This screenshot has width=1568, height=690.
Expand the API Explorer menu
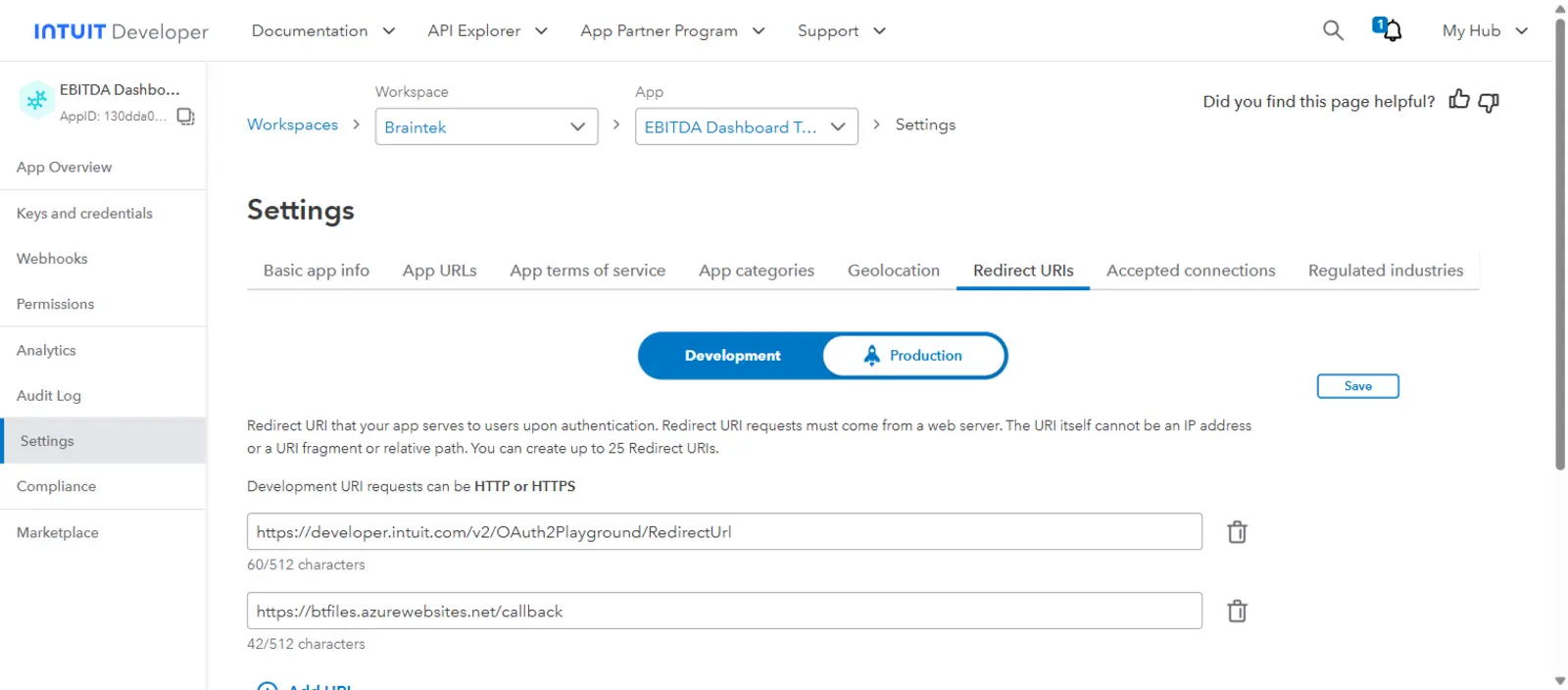(487, 31)
